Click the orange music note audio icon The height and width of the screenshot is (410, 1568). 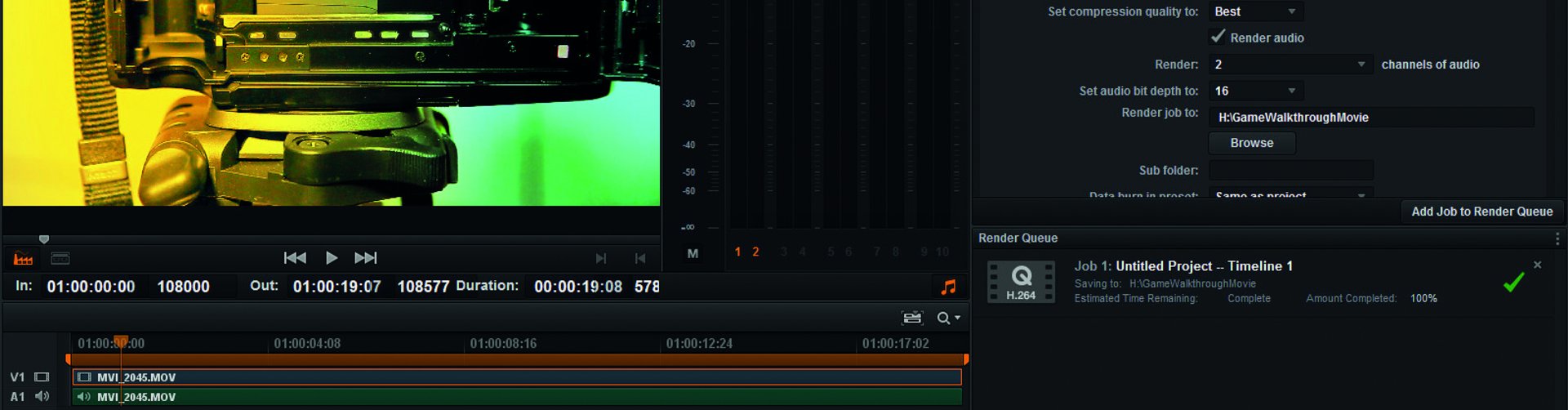[948, 287]
